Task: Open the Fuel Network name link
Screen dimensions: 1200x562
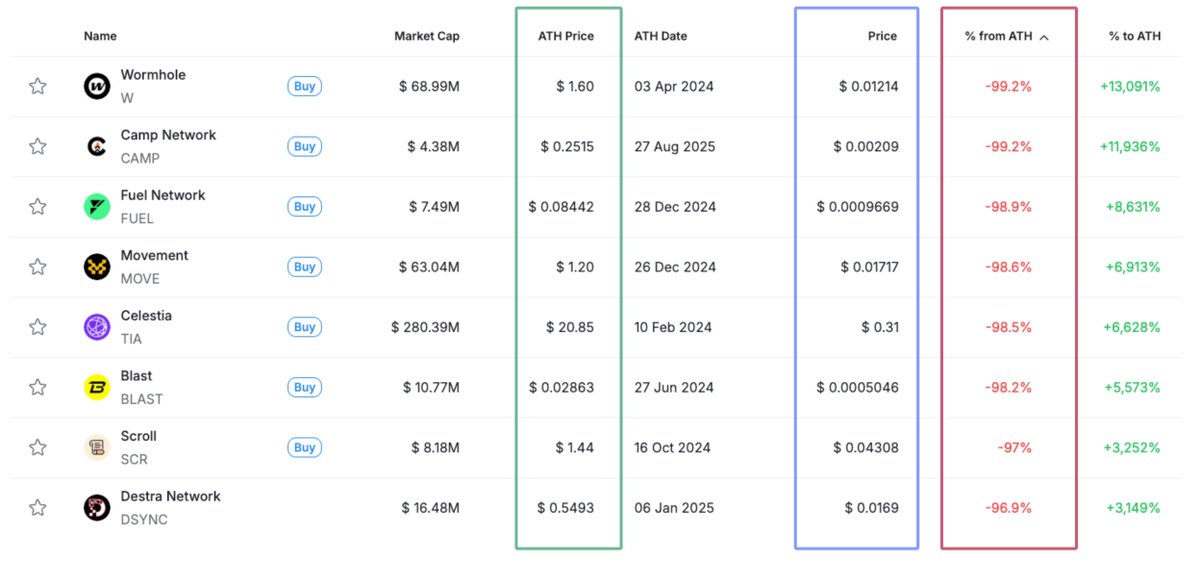Action: point(163,195)
